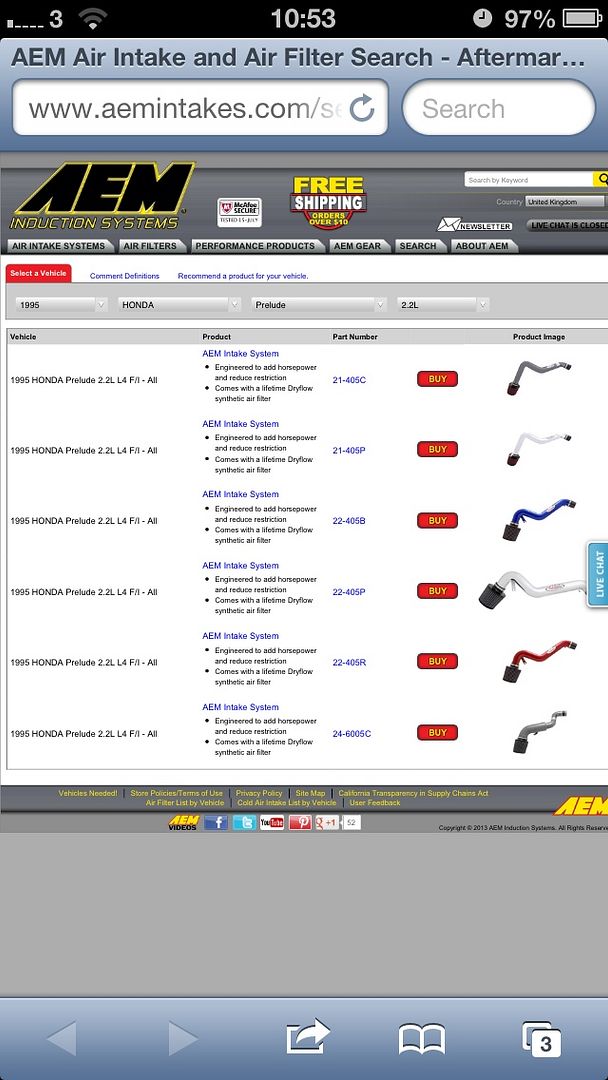Screen dimensions: 608x1080
Task: Click BUY for part 21-405P
Action: [437, 449]
